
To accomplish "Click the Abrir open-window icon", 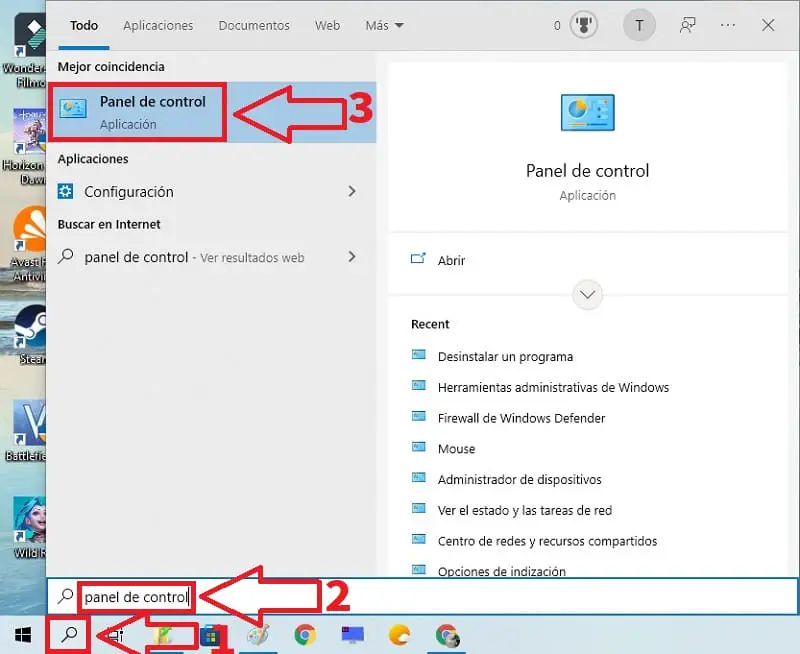I will click(x=418, y=259).
